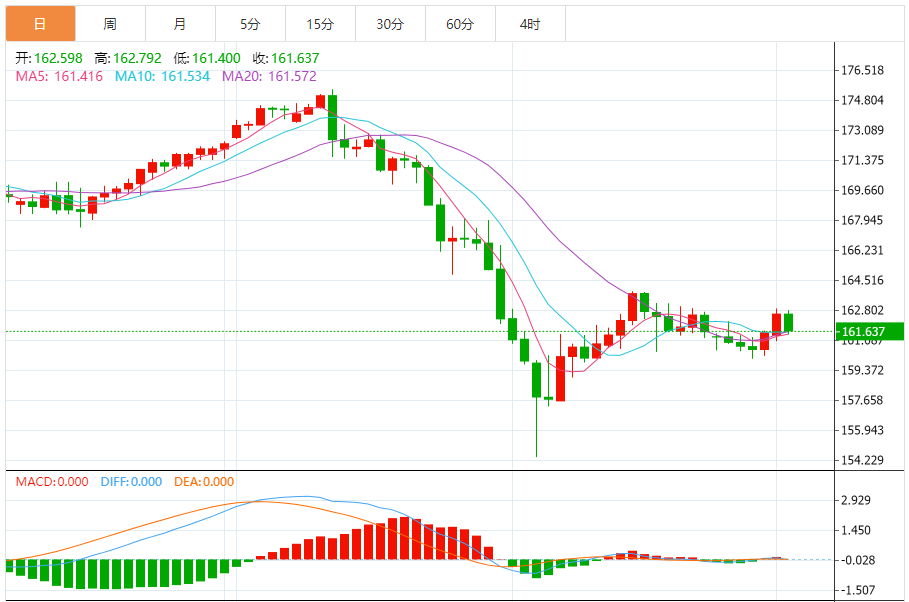Click the tallest red MACD histogram bar
This screenshot has height=602, width=909.
tap(405, 538)
